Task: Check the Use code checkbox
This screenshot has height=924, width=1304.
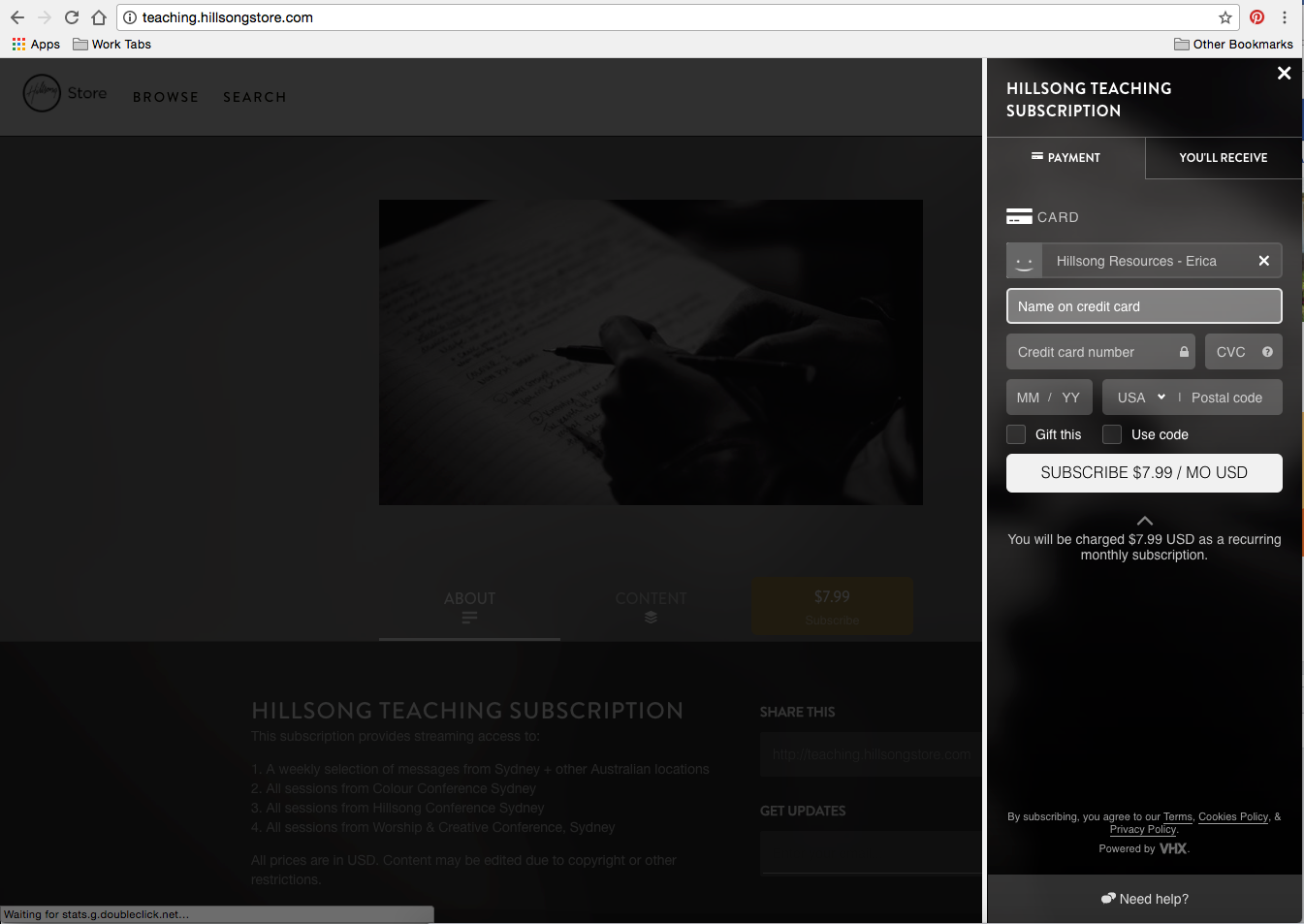Action: pyautogui.click(x=1112, y=434)
